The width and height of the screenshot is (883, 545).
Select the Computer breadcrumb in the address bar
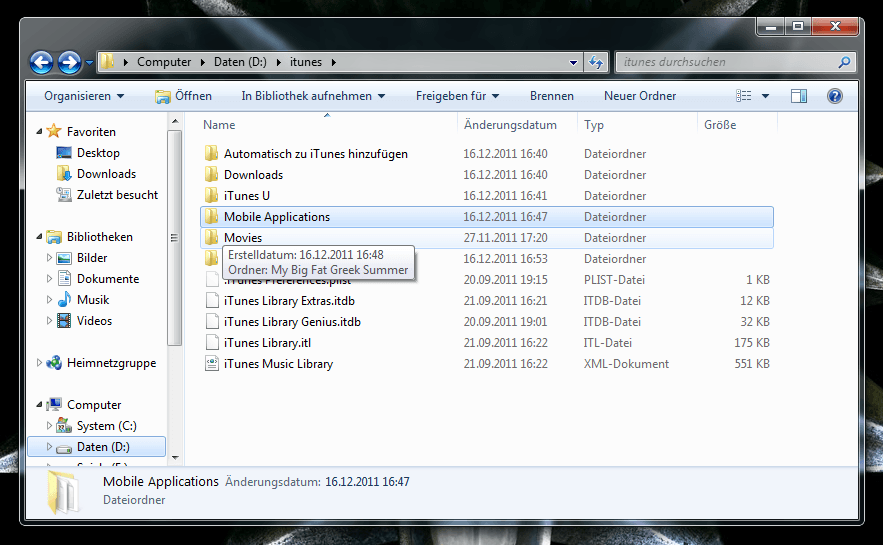(164, 62)
